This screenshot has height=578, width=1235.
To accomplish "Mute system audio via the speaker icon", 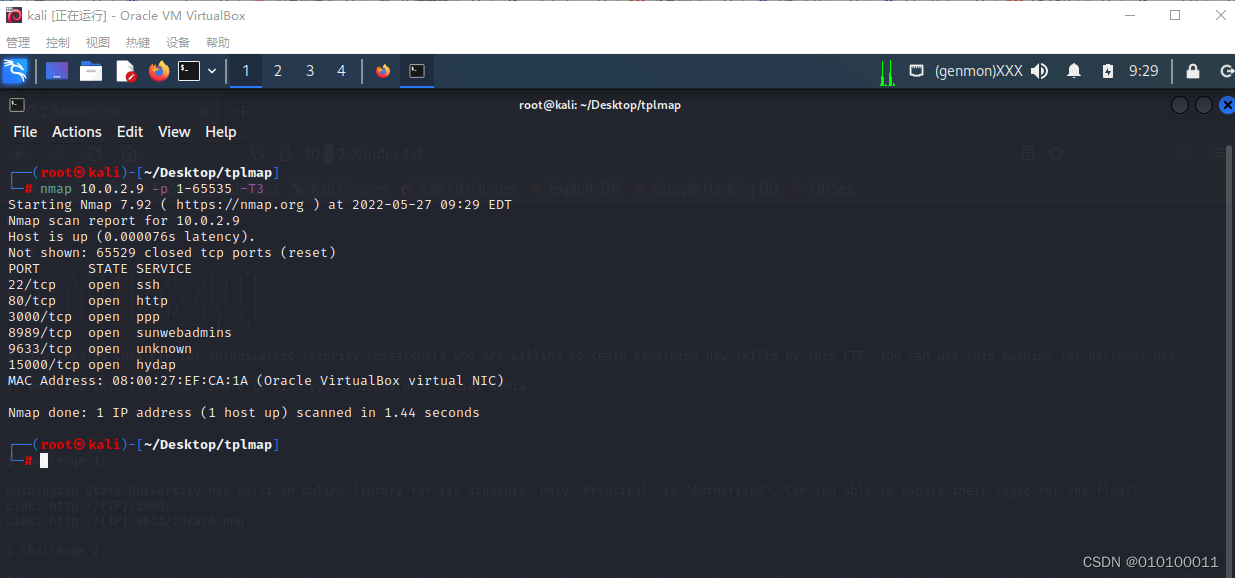I will [1038, 71].
